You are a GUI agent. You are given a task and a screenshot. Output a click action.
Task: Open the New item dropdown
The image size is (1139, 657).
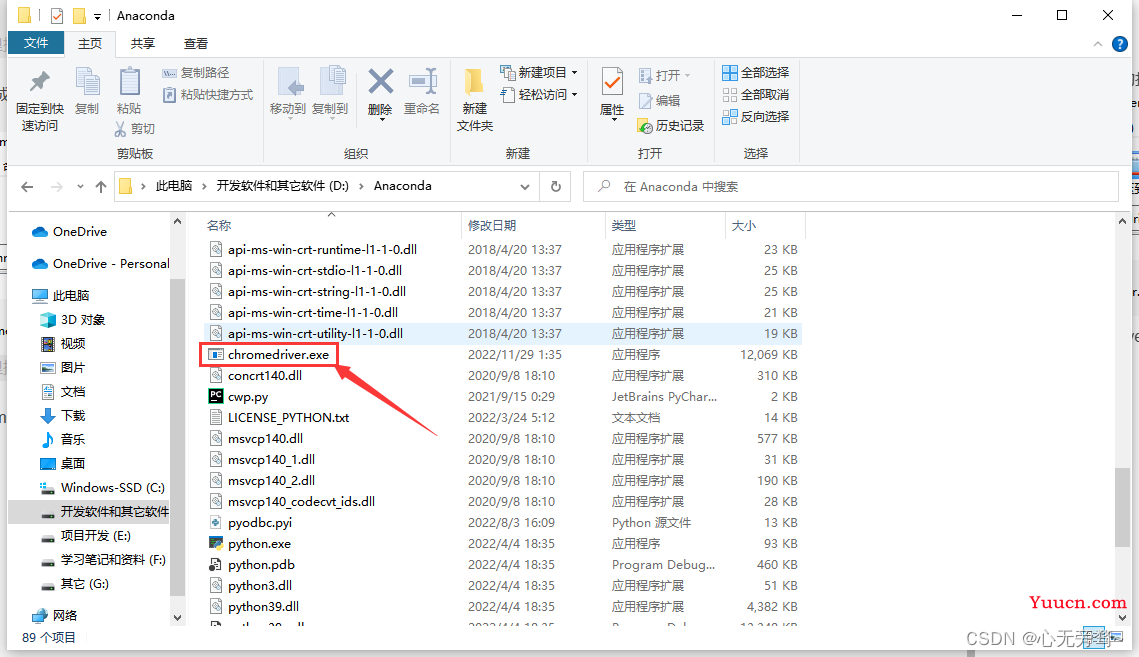point(538,72)
